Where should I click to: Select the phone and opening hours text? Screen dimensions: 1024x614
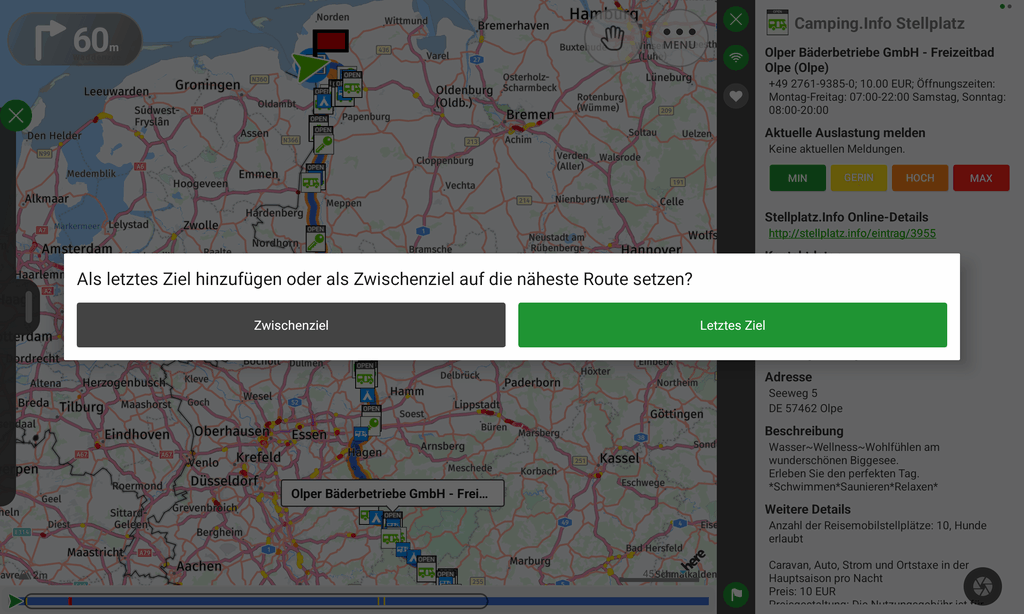887,97
